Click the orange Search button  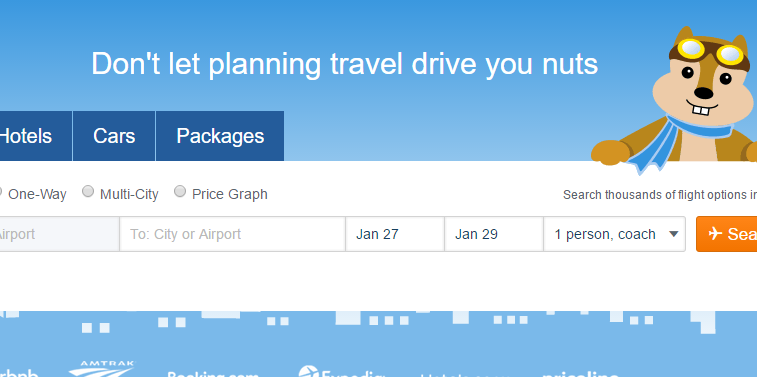(x=727, y=234)
